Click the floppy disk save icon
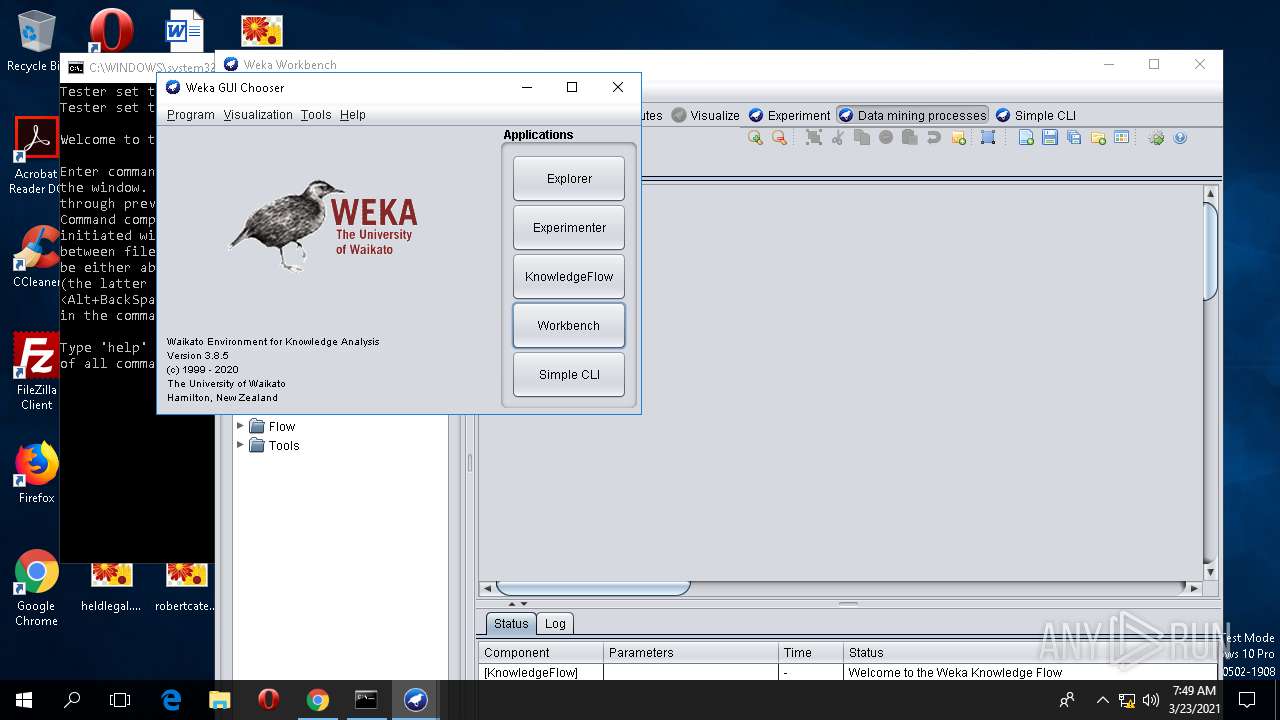The width and height of the screenshot is (1280, 720). click(1050, 138)
